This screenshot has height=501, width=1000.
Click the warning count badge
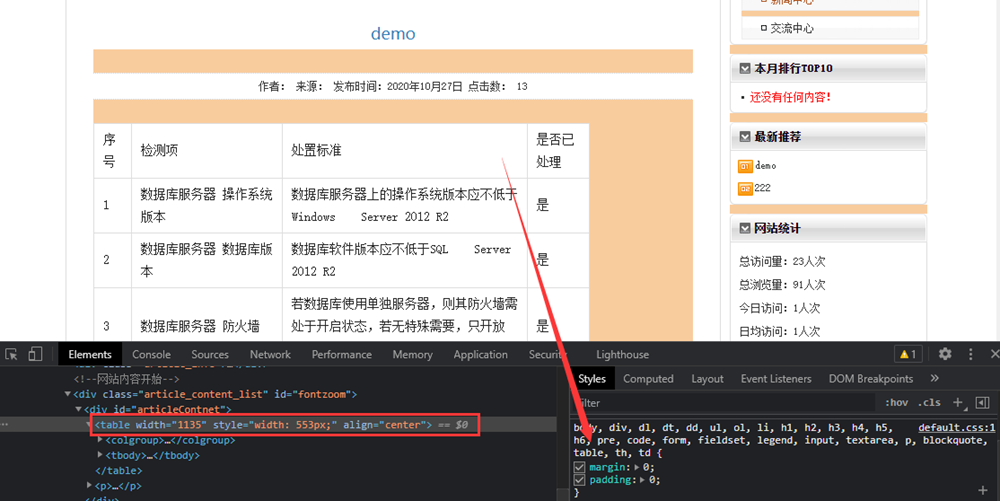[x=907, y=354]
